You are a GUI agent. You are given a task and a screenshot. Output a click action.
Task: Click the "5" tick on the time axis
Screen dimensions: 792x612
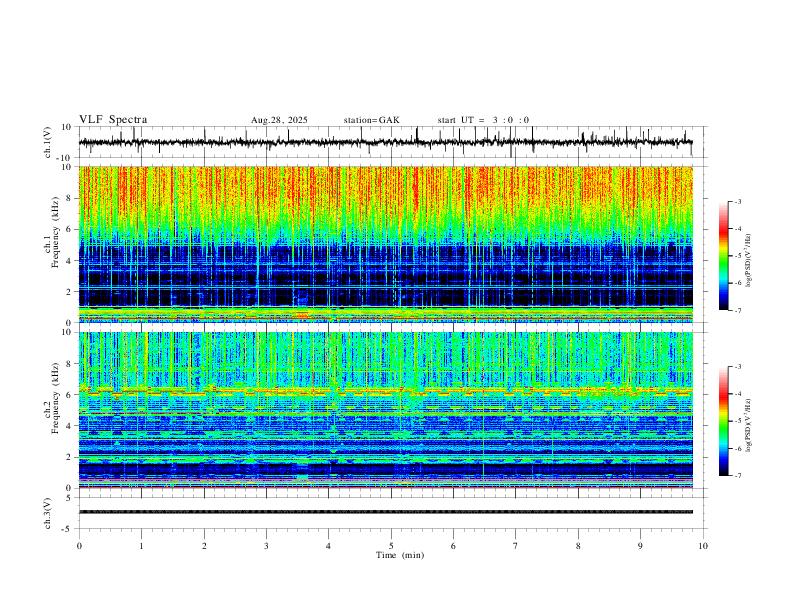[x=391, y=546]
